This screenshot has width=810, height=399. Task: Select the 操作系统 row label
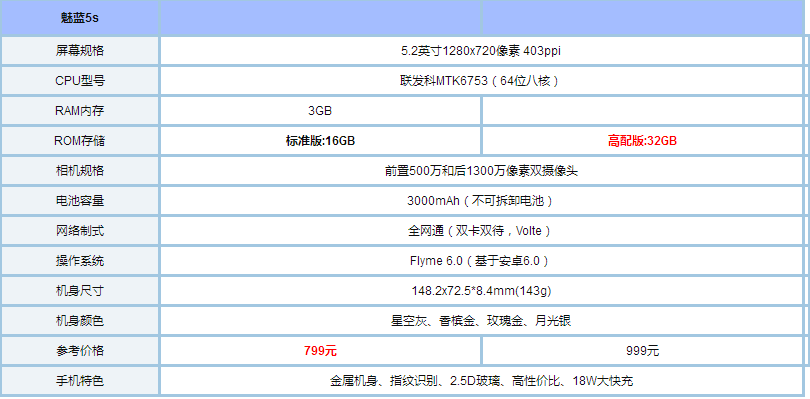click(80, 260)
